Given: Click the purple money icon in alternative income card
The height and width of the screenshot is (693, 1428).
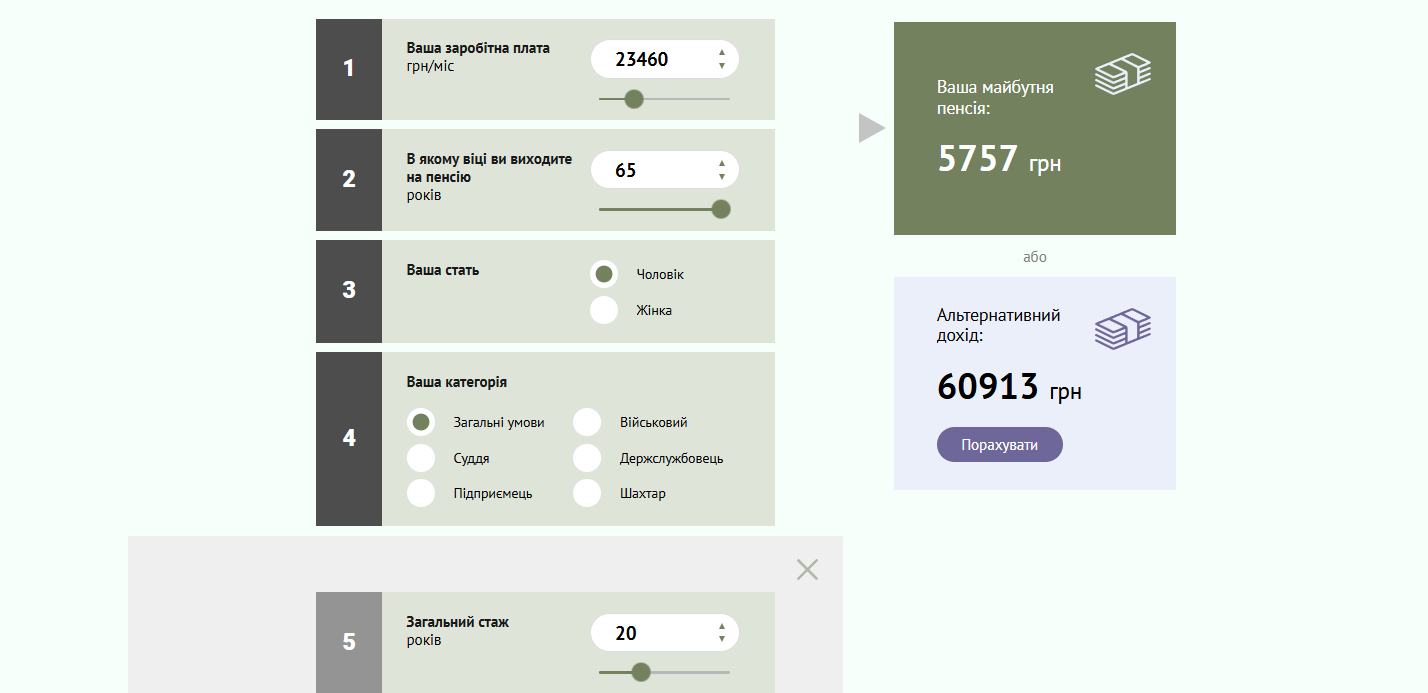Looking at the screenshot, I should coord(1122,329).
